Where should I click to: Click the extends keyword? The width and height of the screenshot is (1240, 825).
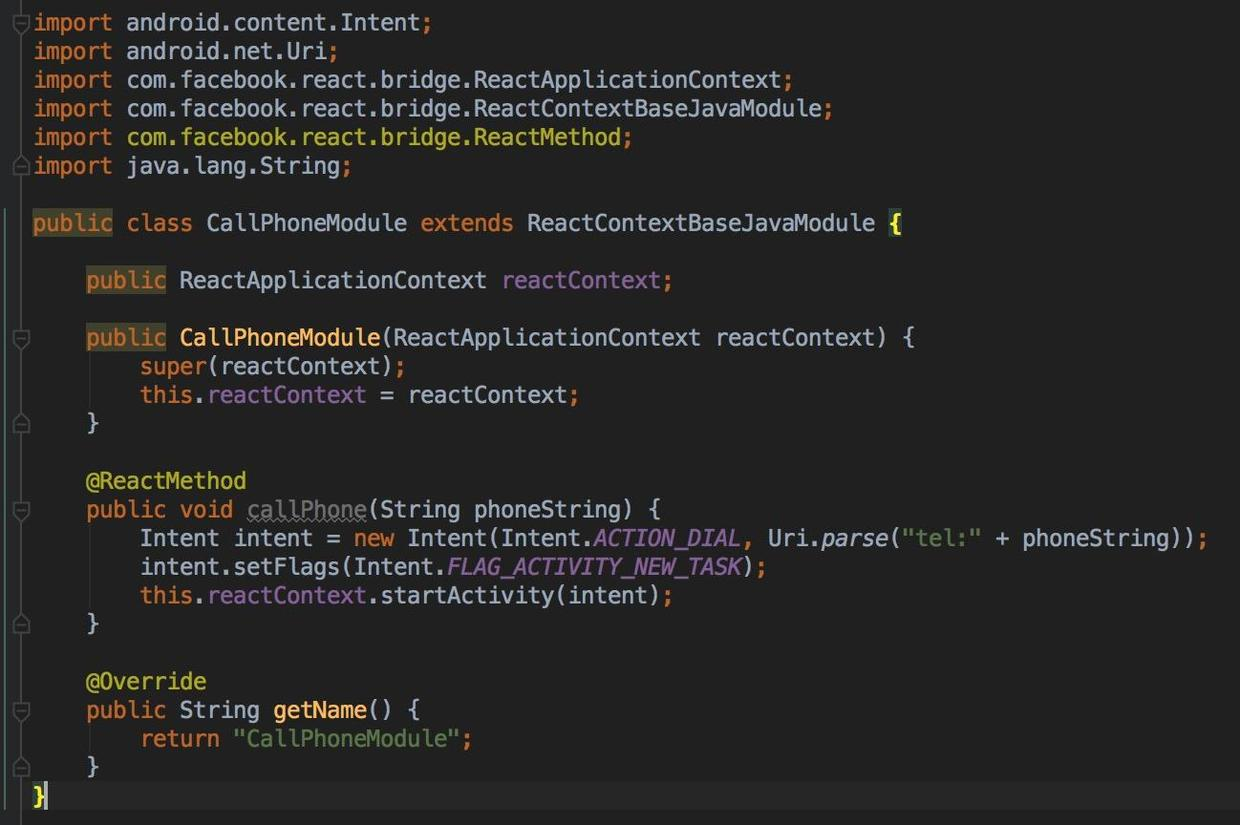[x=466, y=222]
